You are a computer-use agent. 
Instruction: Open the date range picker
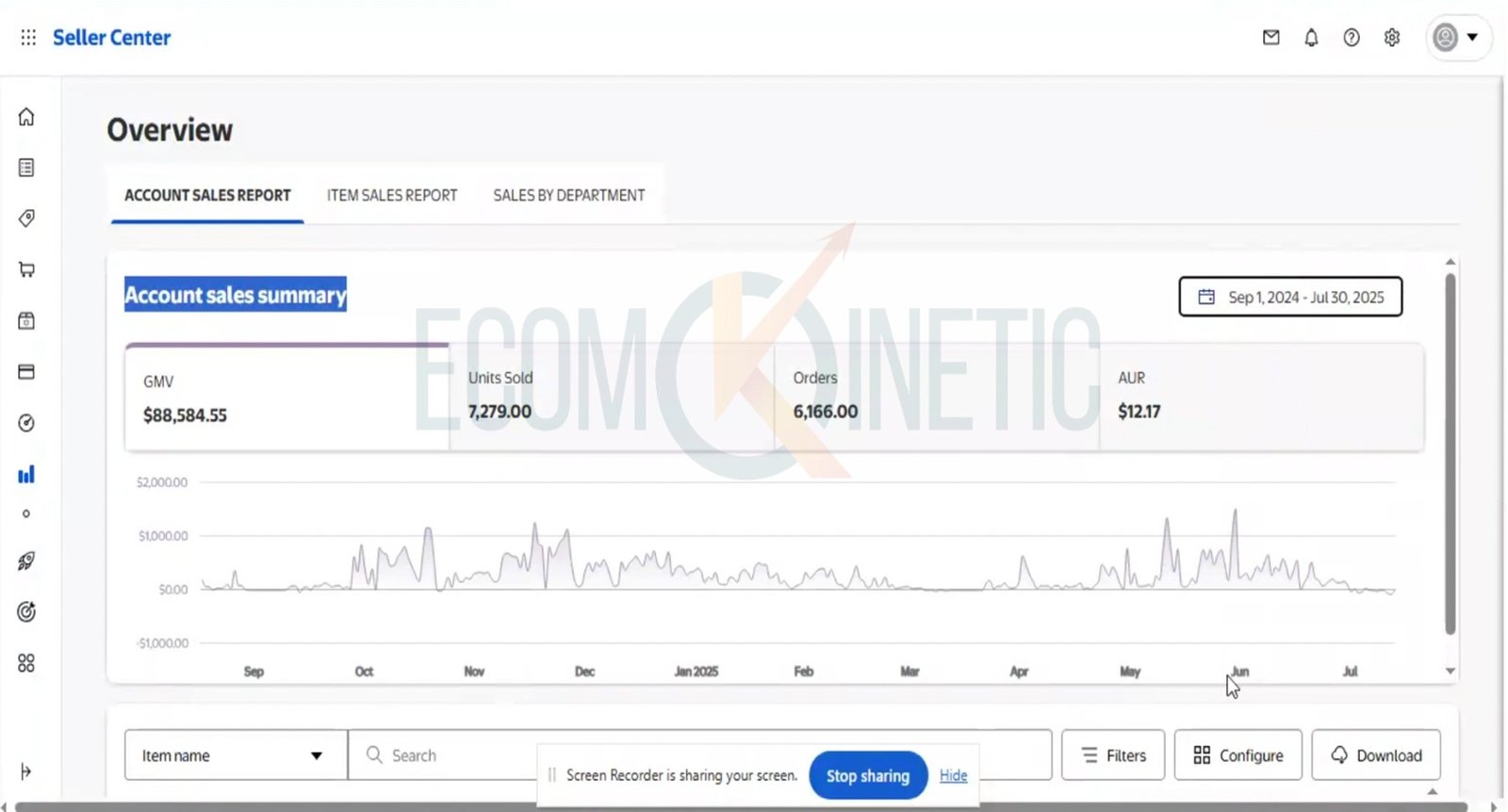point(1290,297)
